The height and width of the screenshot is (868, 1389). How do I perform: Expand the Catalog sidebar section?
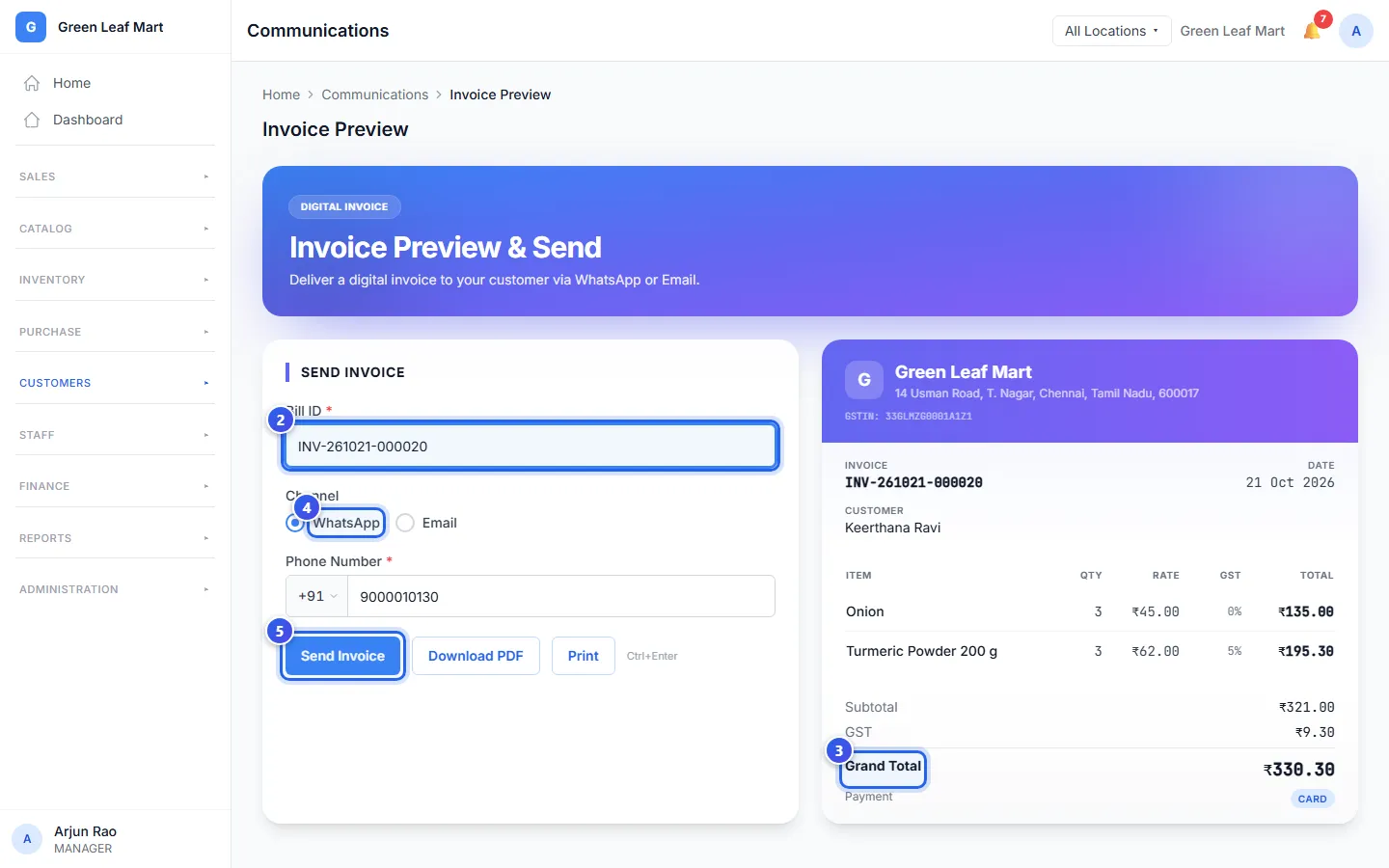coord(116,229)
